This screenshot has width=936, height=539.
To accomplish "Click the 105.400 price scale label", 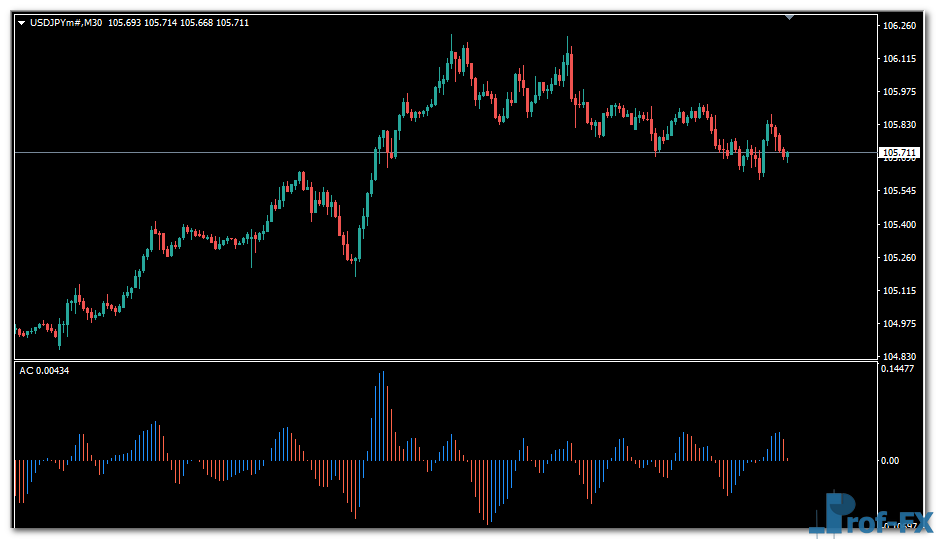I will point(900,225).
